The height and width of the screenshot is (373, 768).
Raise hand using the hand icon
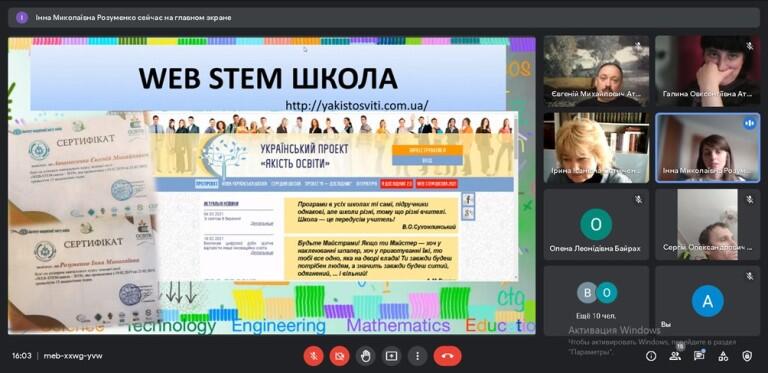coord(365,356)
